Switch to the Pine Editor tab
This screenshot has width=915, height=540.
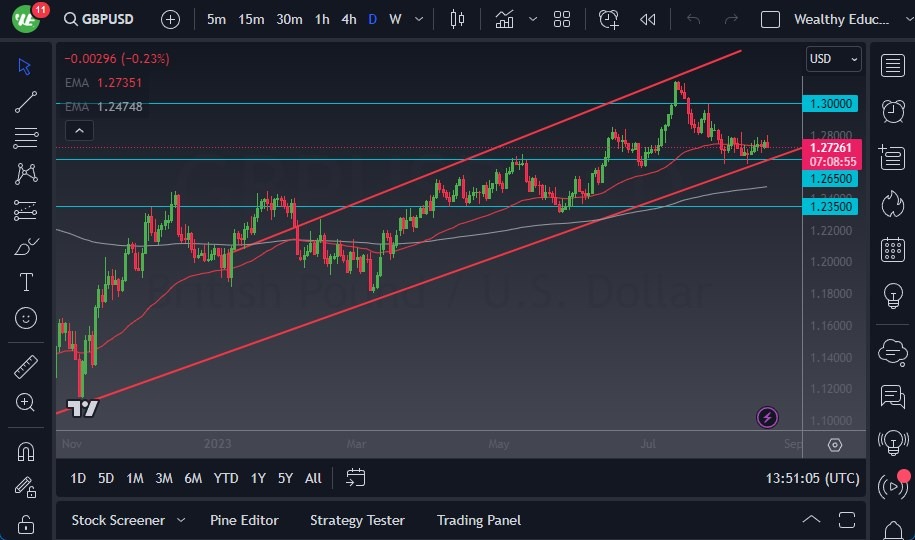[244, 520]
